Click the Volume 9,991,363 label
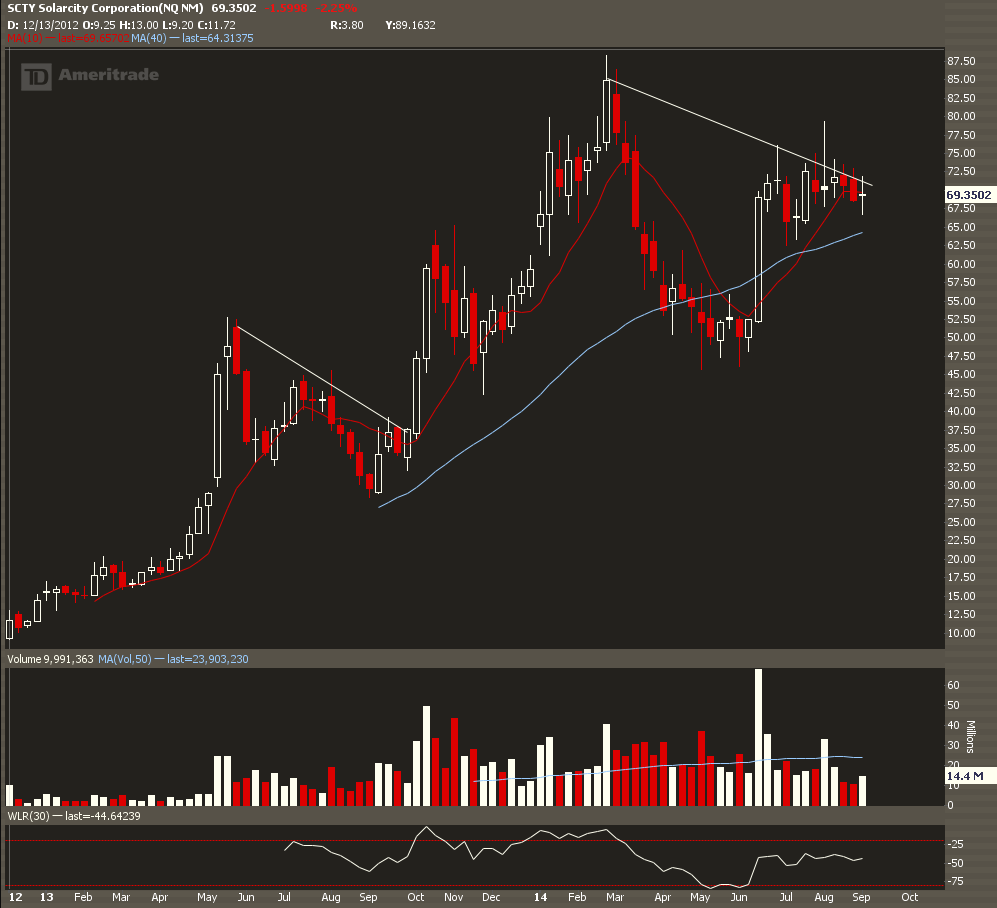 click(x=50, y=659)
